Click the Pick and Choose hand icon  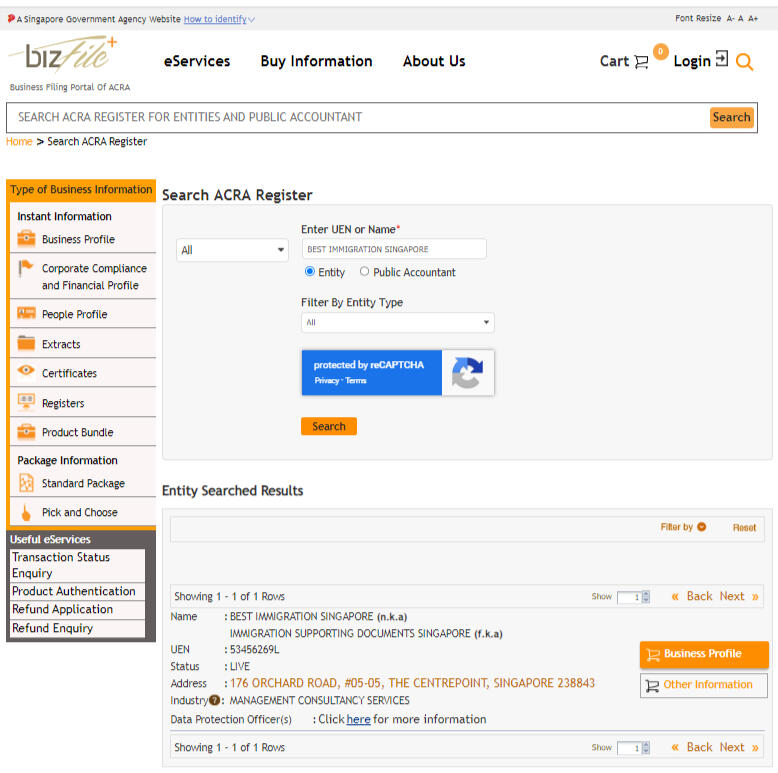click(x=26, y=513)
